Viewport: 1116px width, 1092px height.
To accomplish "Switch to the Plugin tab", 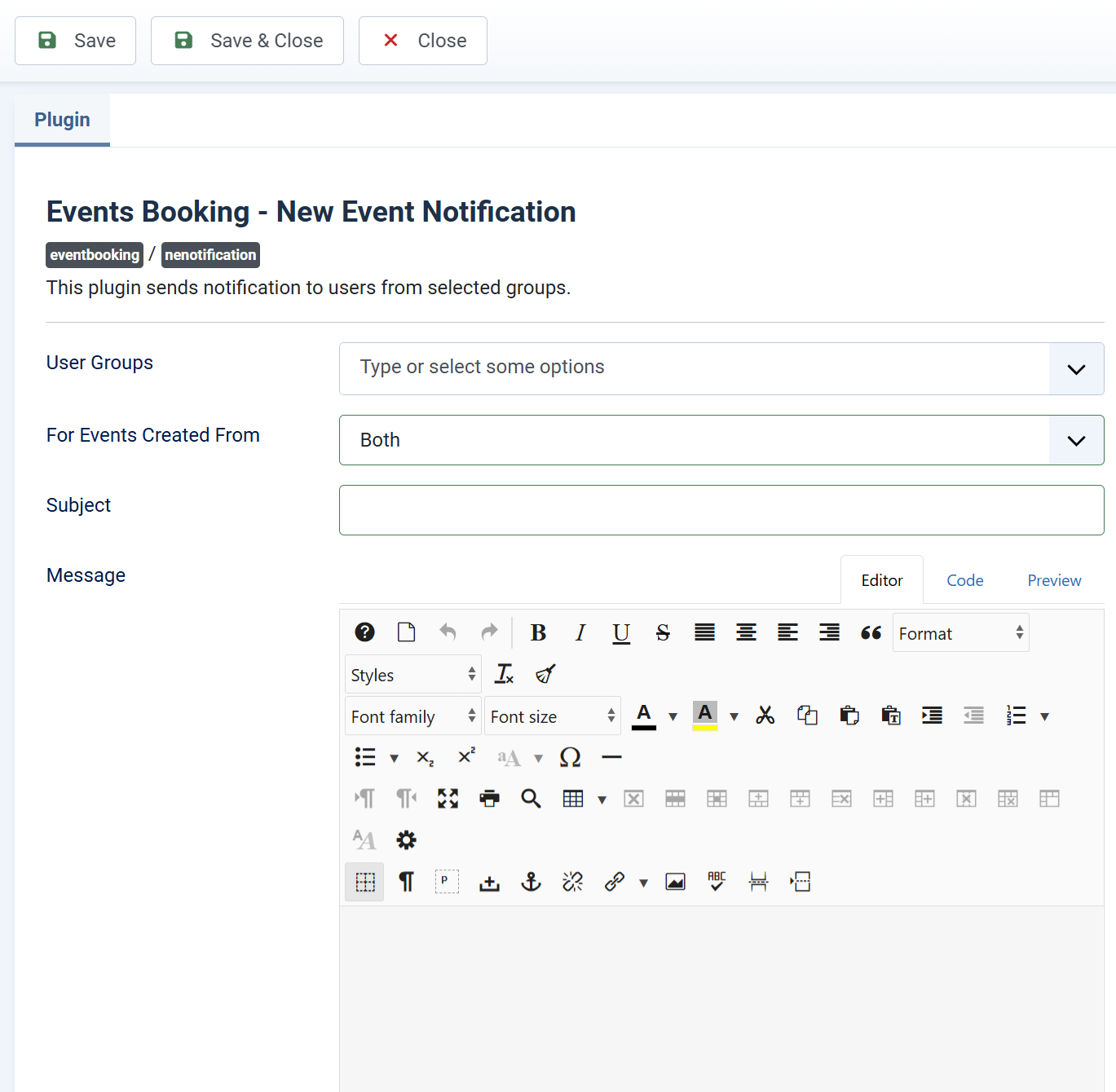I will pyautogui.click(x=62, y=120).
